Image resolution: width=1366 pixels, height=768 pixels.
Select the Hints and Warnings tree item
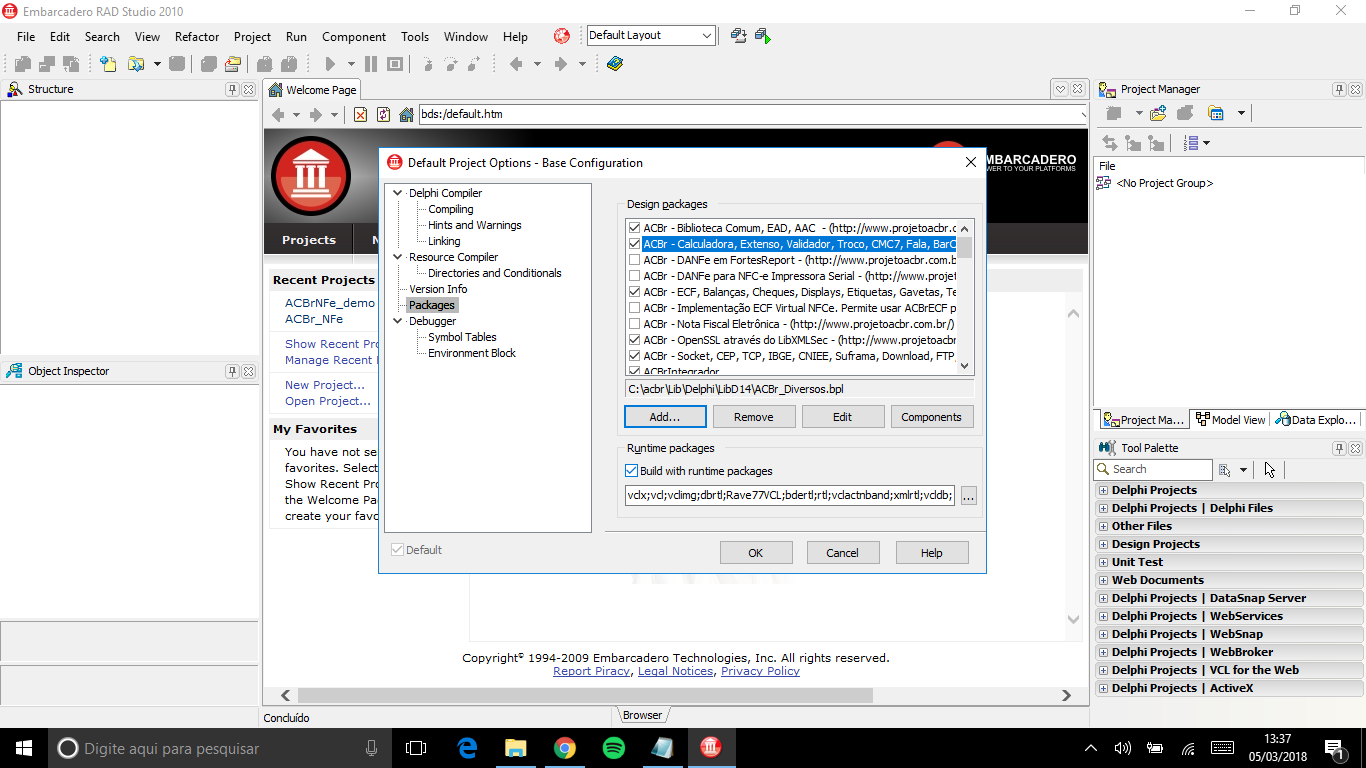point(475,225)
